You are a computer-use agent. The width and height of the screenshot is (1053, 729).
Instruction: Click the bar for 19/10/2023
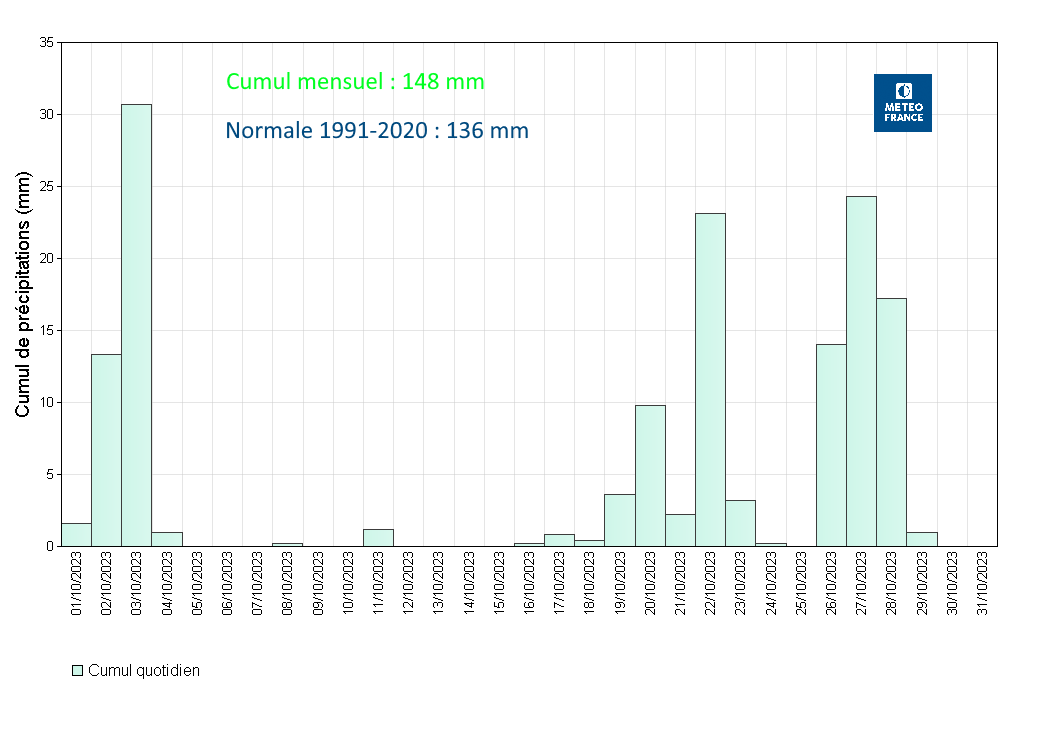[x=620, y=520]
